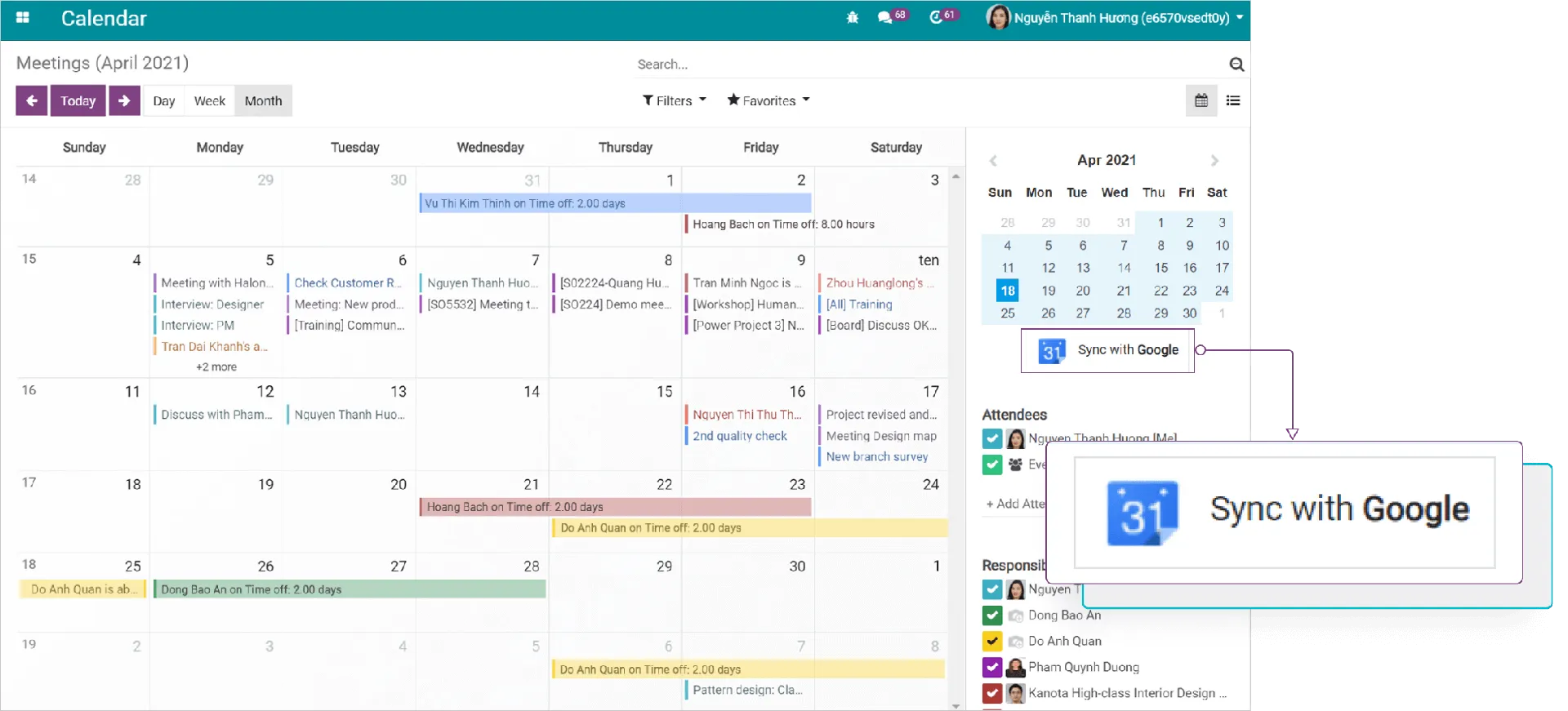Go to previous period with left arrow
The height and width of the screenshot is (711, 1568).
tap(32, 100)
